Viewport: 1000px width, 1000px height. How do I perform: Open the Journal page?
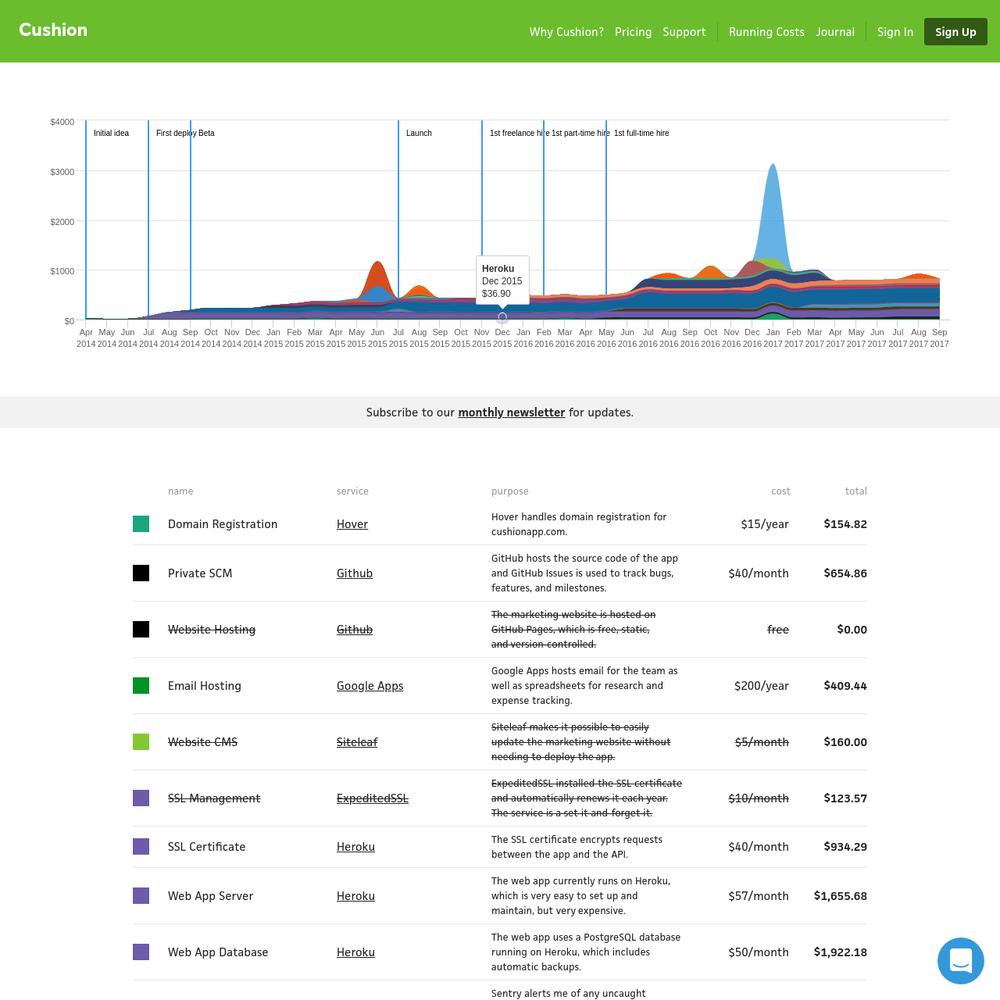point(835,32)
